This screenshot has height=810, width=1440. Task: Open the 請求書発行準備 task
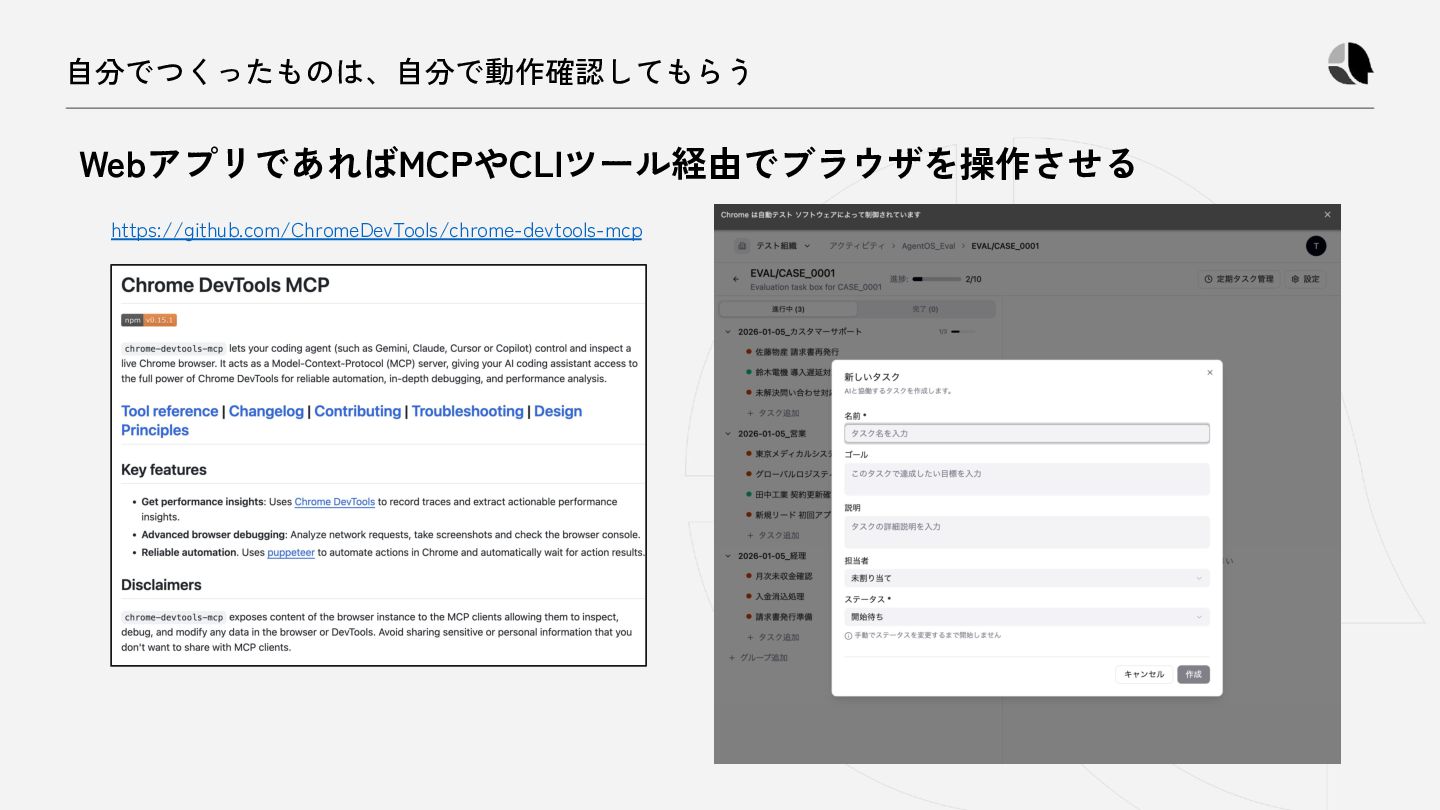780,617
